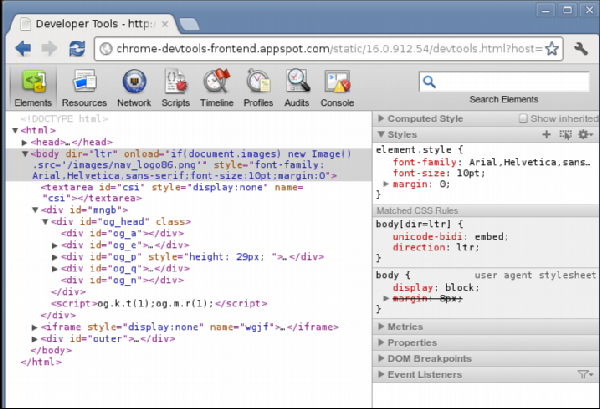This screenshot has height=409, width=600.
Task: Expand the DOM Breakpoints section
Action: click(x=381, y=358)
